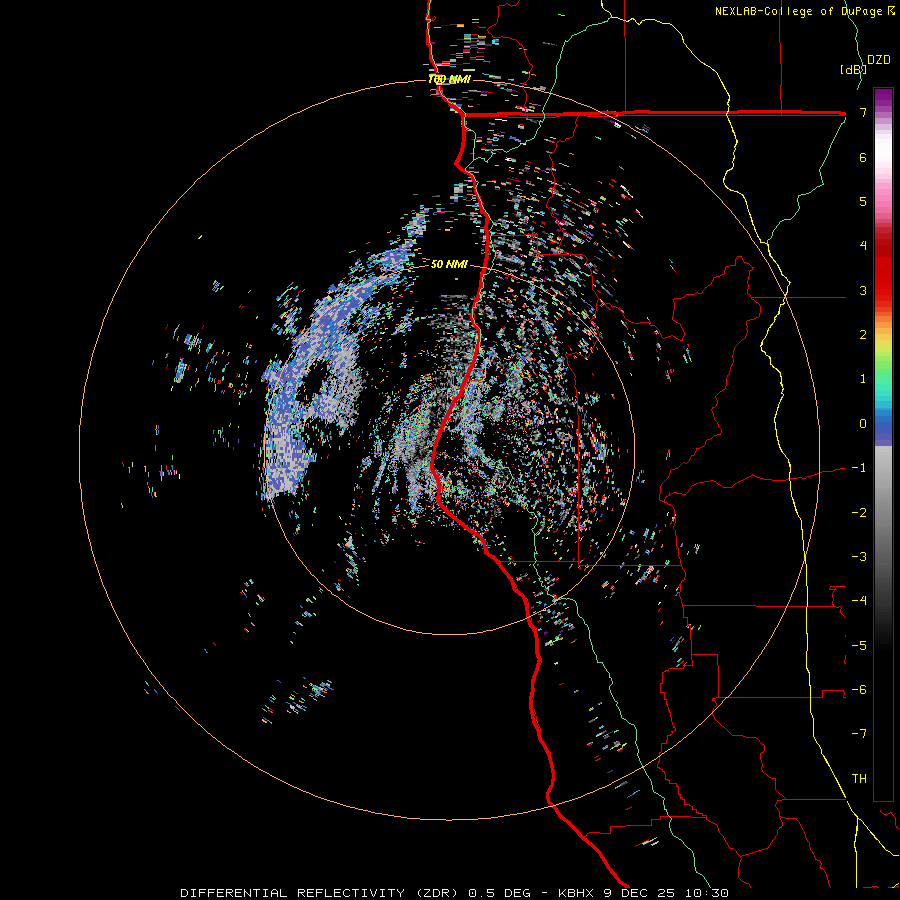900x900 pixels.
Task: Click the 6 value on the scale
Action: coord(863,157)
